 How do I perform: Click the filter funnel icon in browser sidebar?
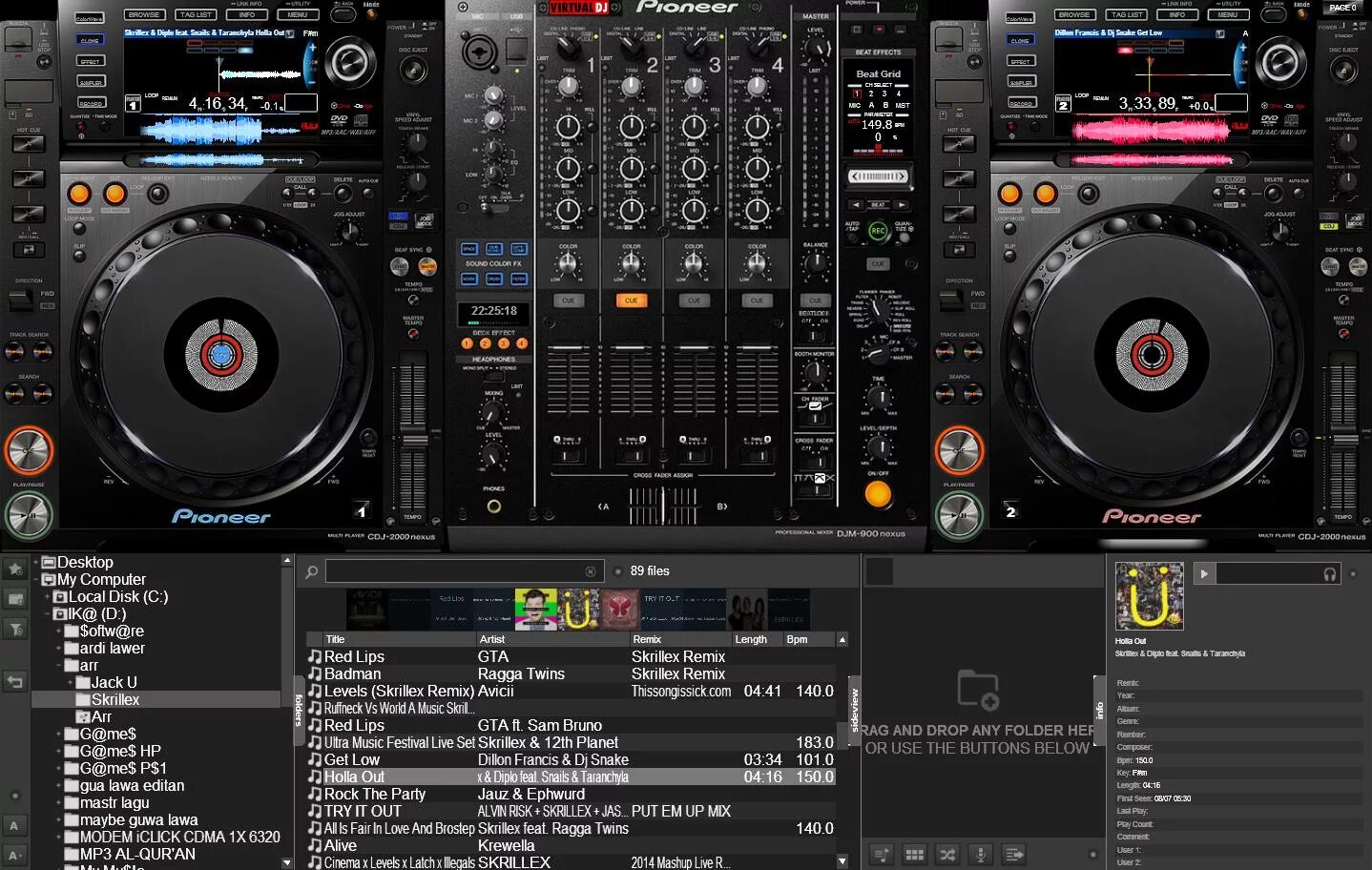coord(15,629)
